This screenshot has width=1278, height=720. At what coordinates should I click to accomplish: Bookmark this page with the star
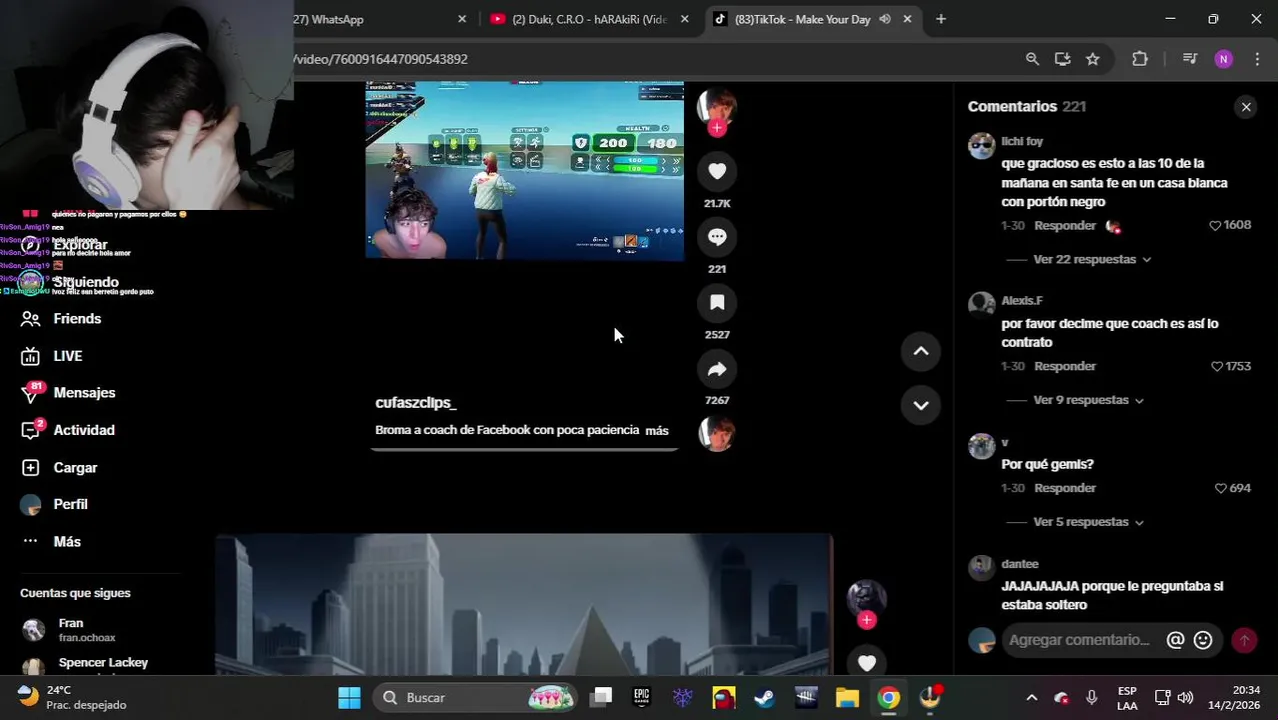(1093, 59)
